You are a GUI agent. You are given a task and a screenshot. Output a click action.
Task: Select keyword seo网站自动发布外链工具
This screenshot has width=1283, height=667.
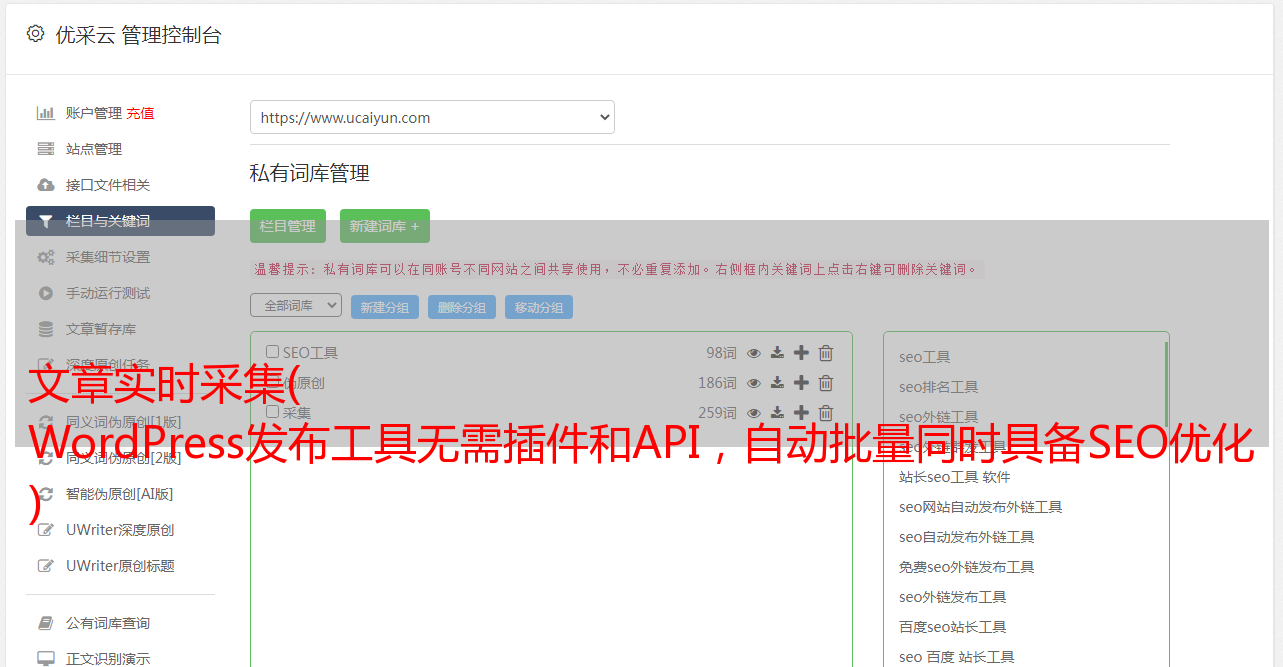click(x=981, y=507)
